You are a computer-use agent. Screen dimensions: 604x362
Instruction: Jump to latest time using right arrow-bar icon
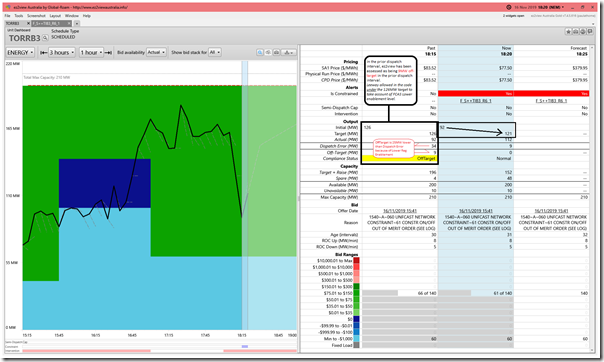pyautogui.click(x=109, y=52)
